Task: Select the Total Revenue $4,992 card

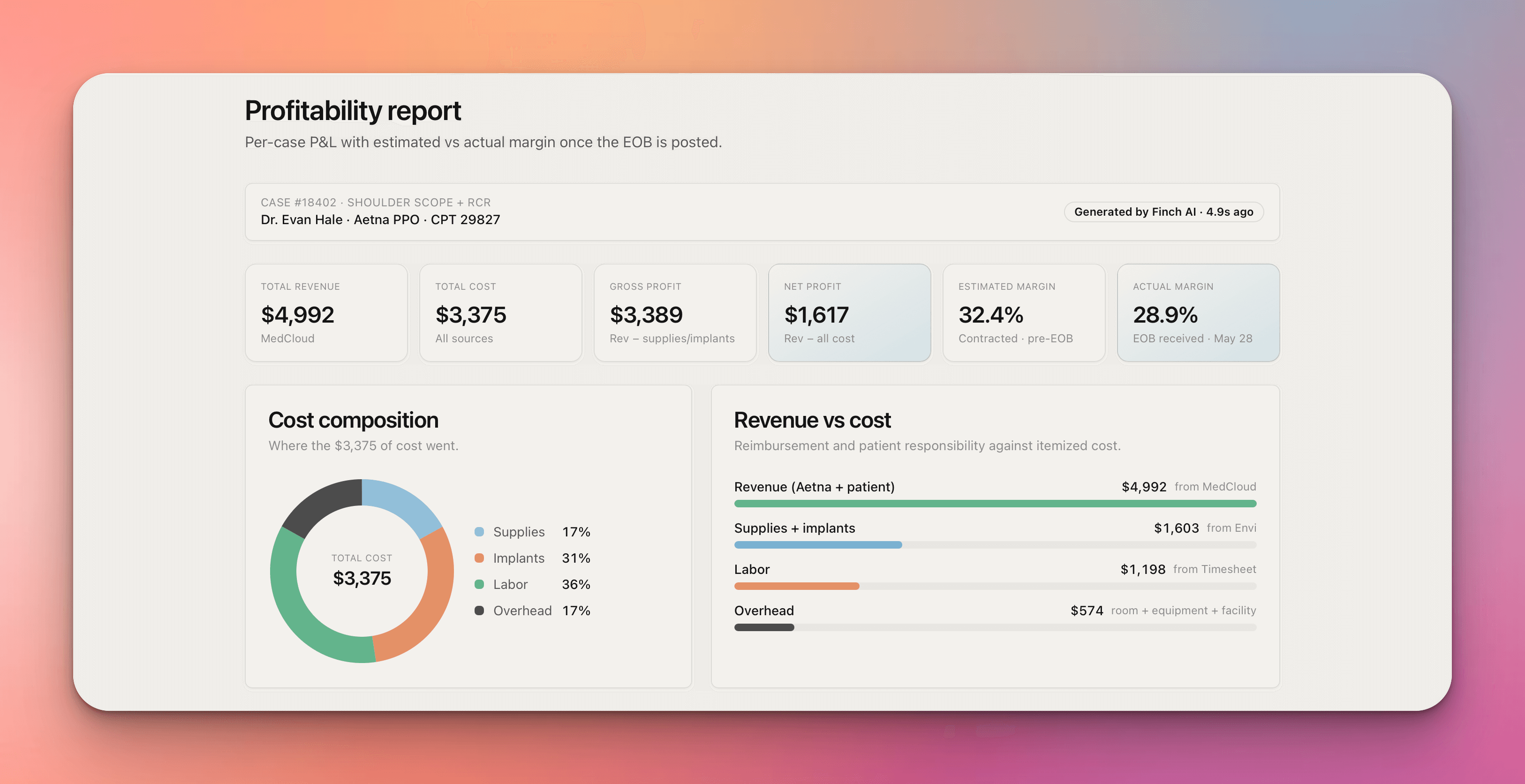Action: click(326, 313)
